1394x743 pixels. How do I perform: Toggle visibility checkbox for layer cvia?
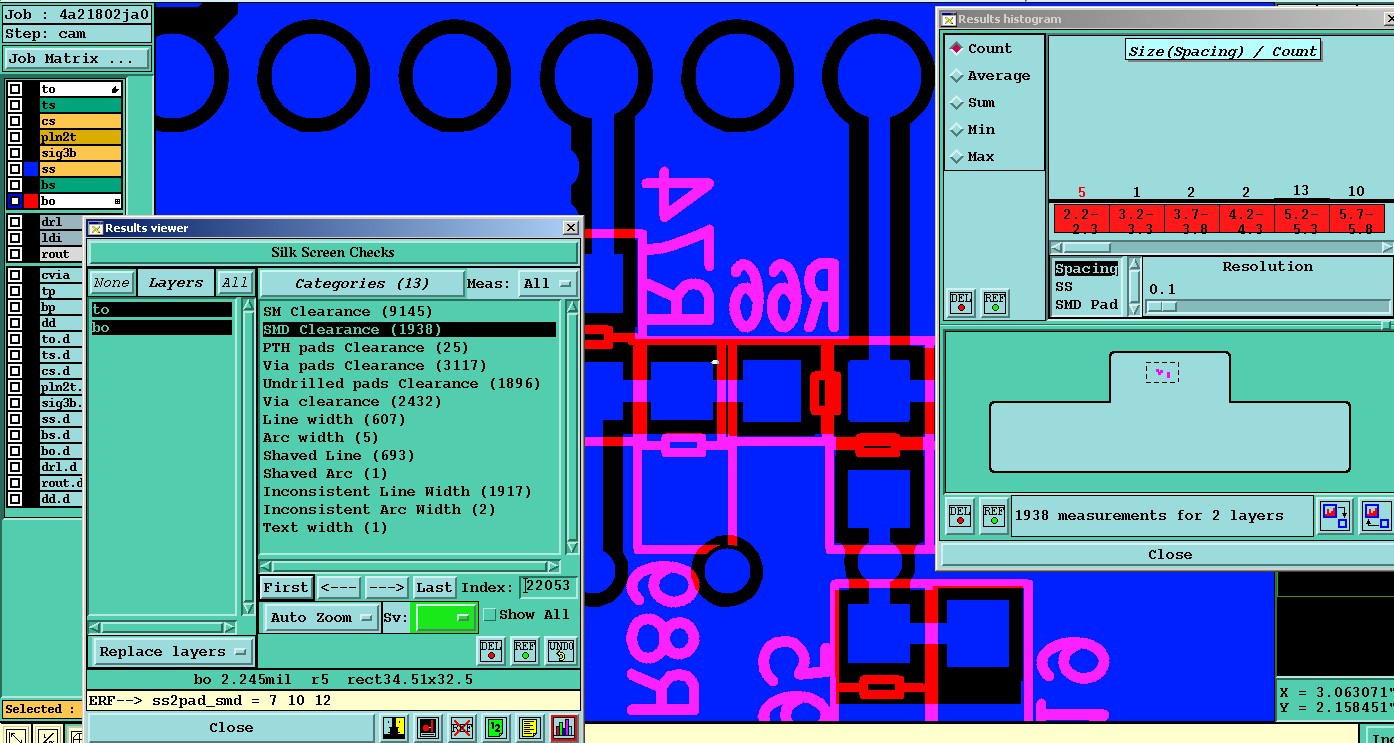[15, 275]
